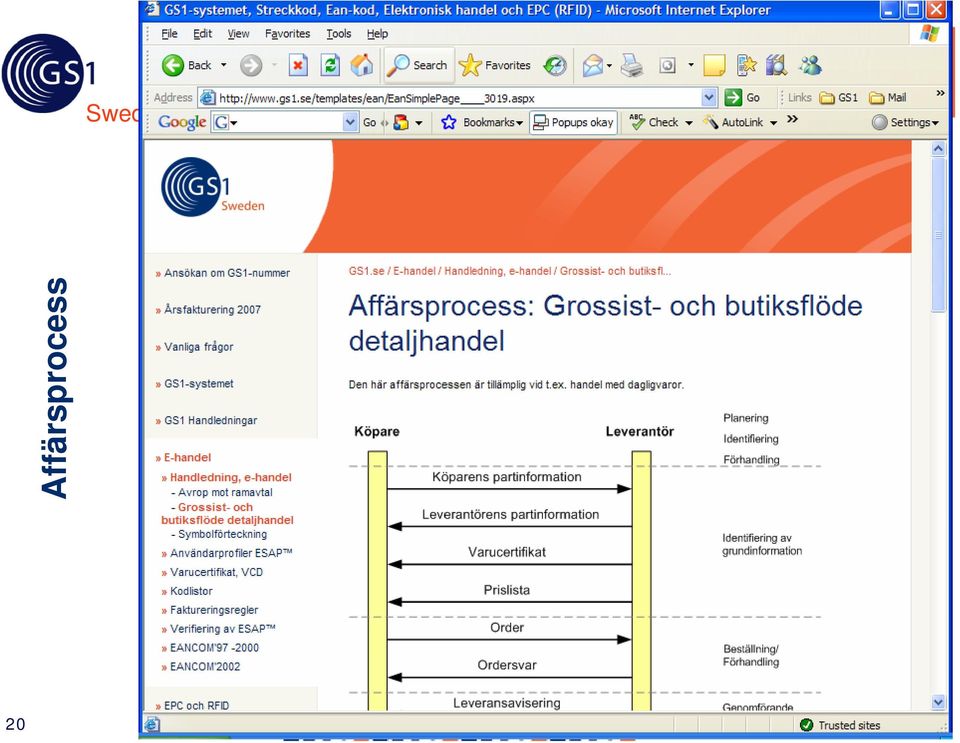Open the Mail links folder
Screen dimensions: 960x743
[888, 97]
